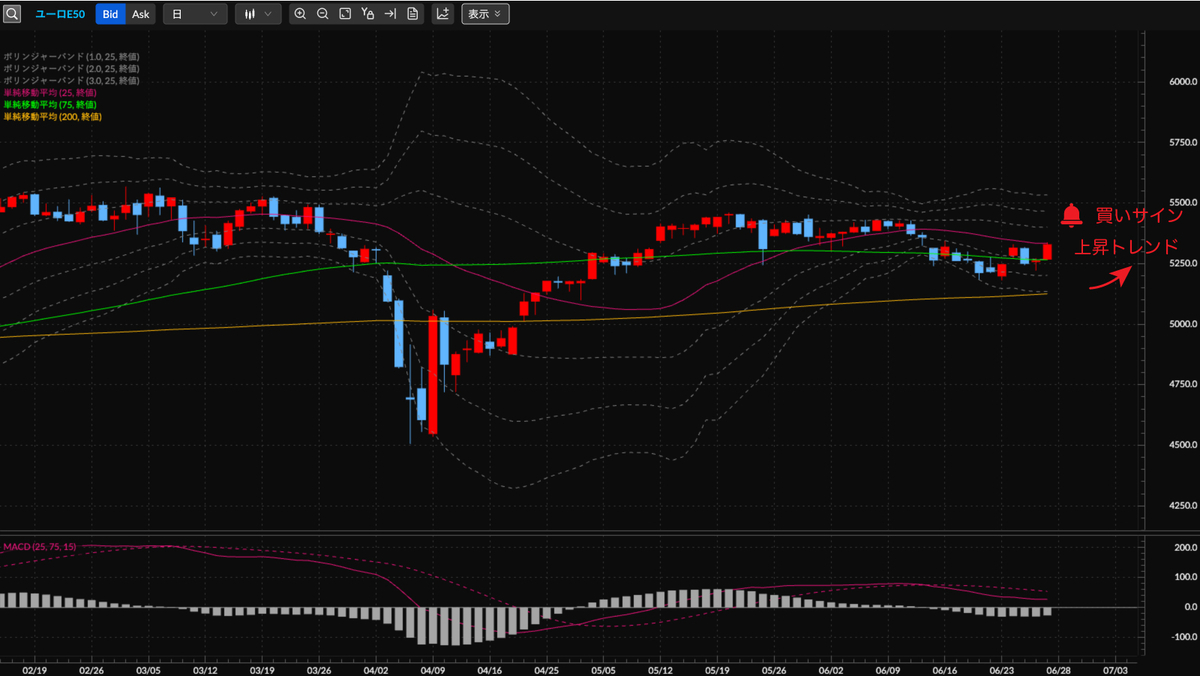Open the add indicator chart icon

(x=442, y=14)
